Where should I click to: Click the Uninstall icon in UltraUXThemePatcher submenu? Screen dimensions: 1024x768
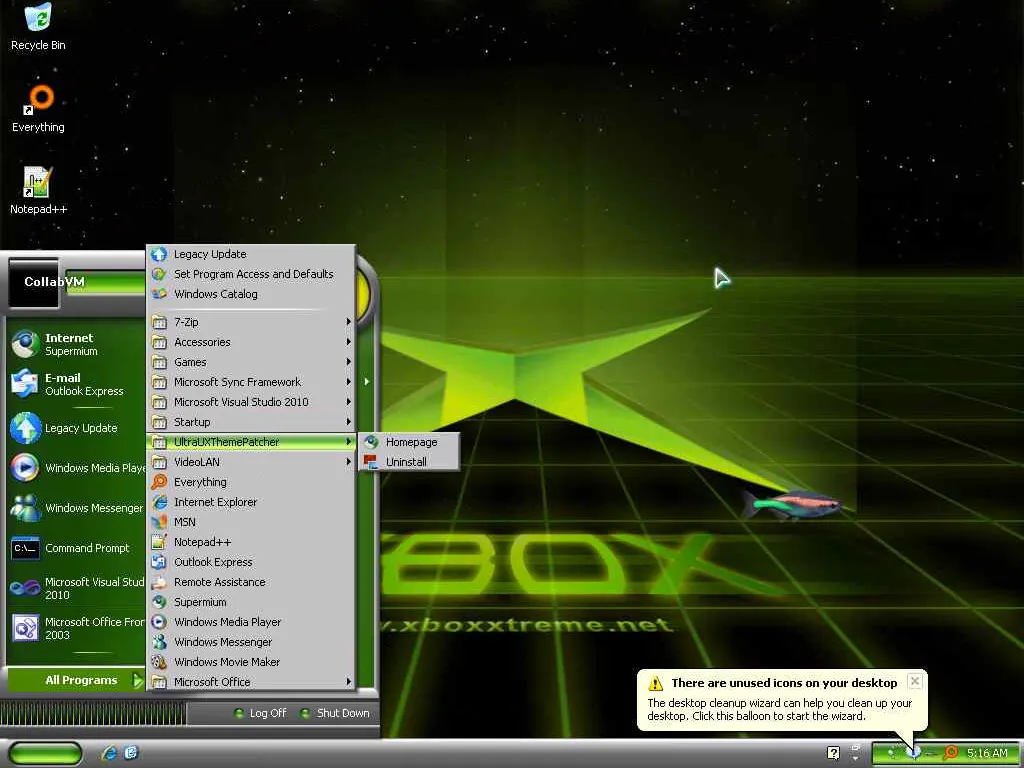tap(371, 462)
